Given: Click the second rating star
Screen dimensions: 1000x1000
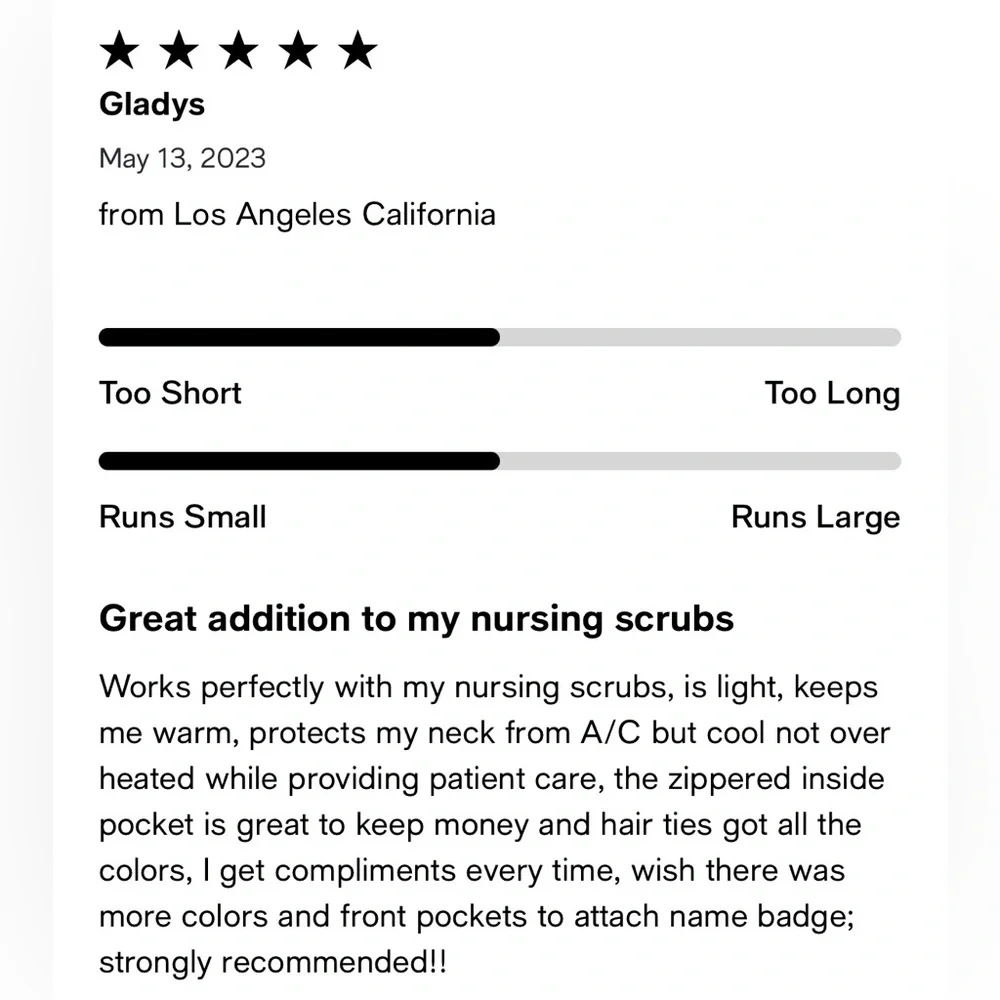Looking at the screenshot, I should 179,50.
